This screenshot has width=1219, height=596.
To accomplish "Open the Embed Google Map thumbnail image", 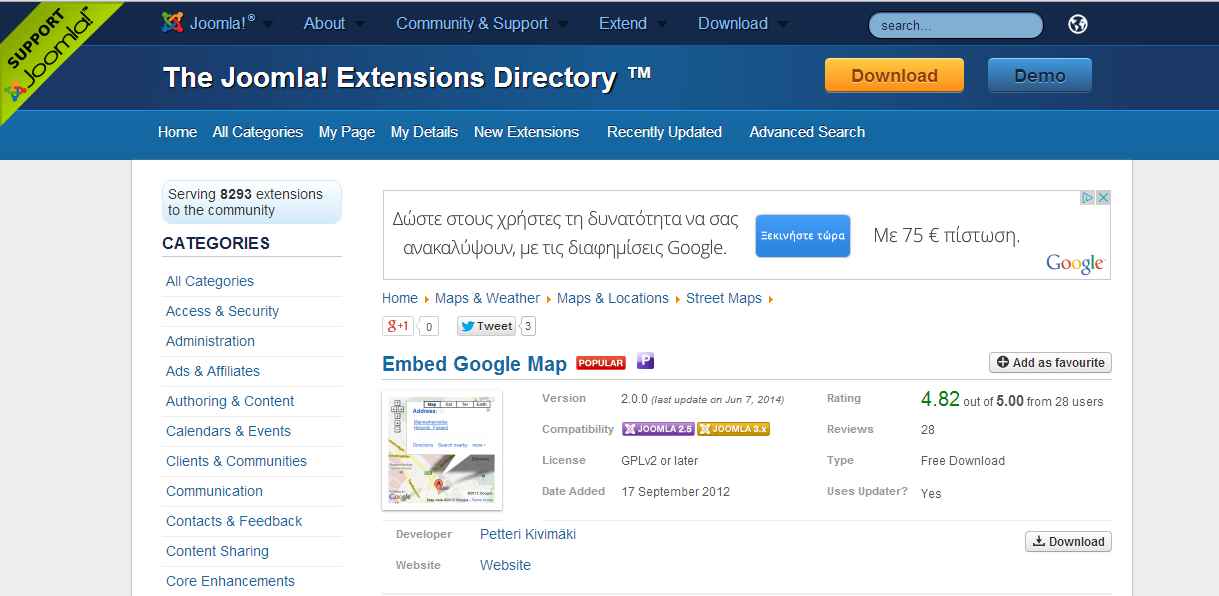I will pyautogui.click(x=442, y=451).
